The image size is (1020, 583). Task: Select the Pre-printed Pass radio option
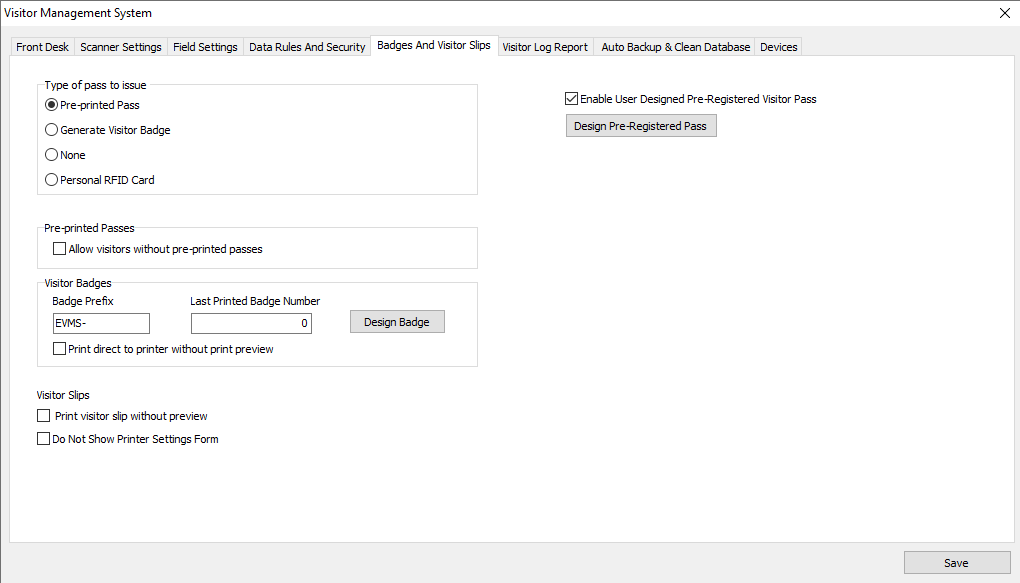pyautogui.click(x=52, y=105)
